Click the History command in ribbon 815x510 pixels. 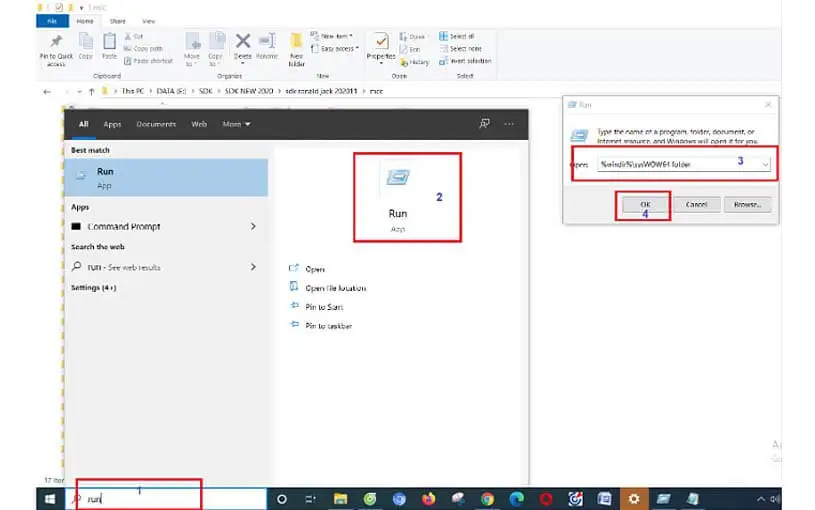(x=415, y=62)
